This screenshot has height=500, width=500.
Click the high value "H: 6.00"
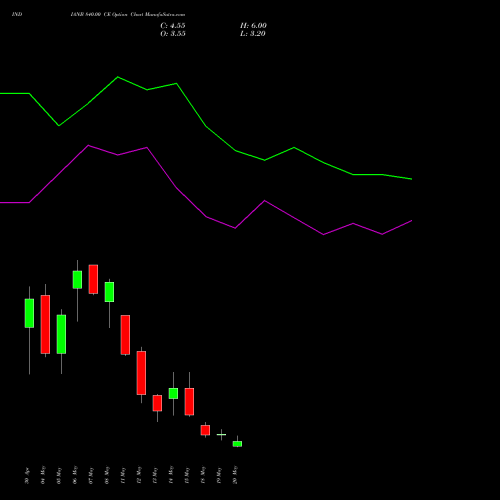pyautogui.click(x=253, y=26)
